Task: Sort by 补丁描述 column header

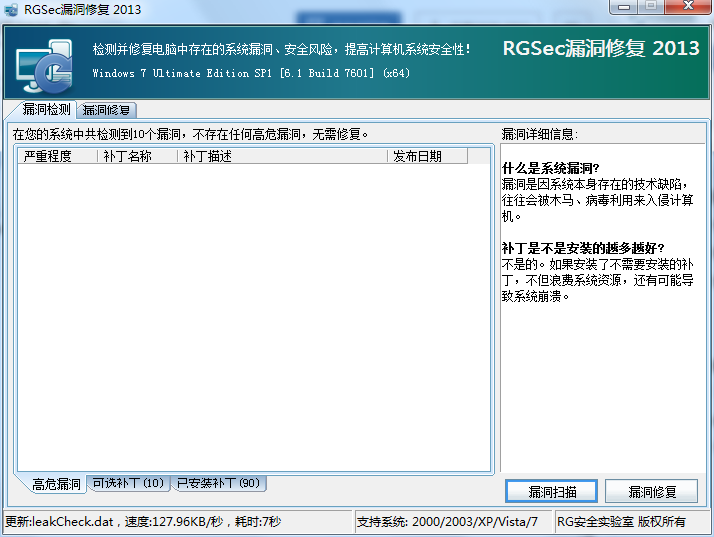Action: [x=282, y=156]
